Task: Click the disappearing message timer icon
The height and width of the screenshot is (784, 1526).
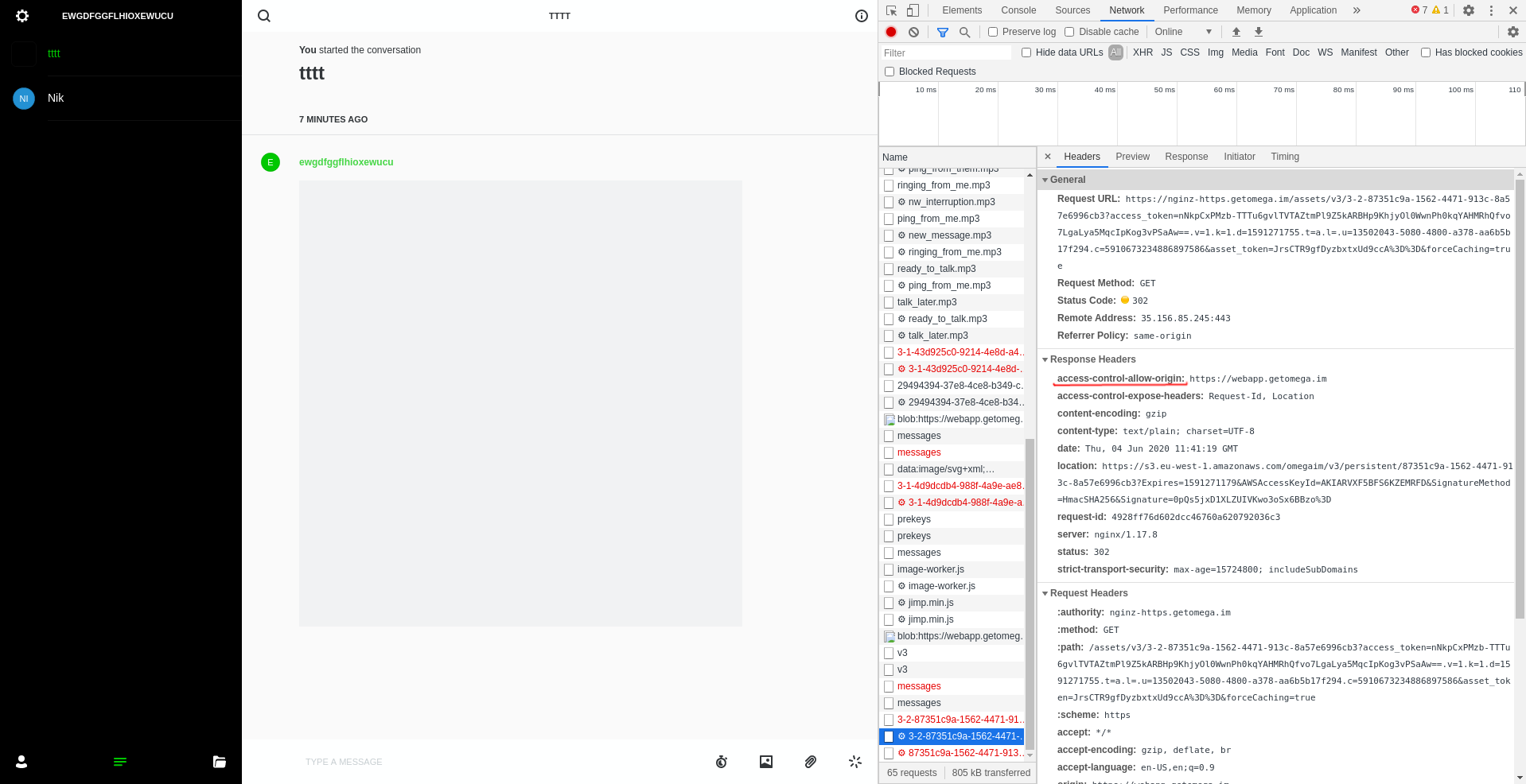Action: (x=722, y=762)
